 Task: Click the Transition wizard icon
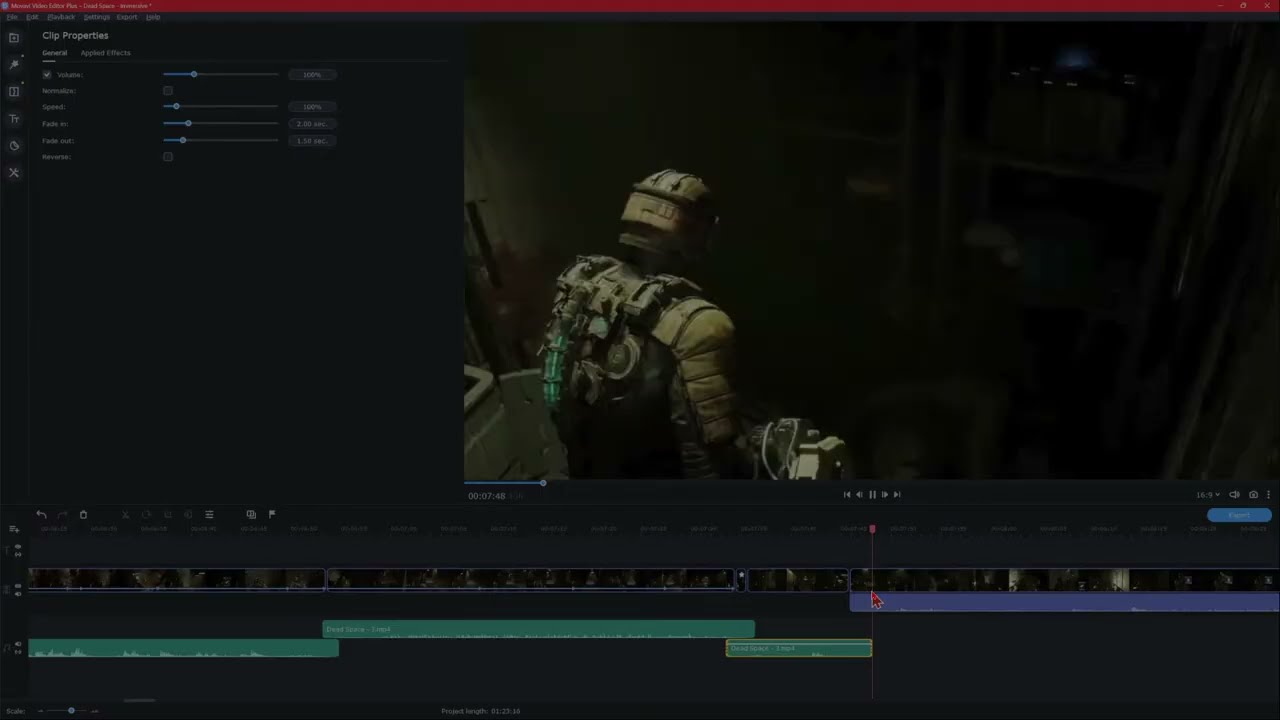(x=251, y=515)
